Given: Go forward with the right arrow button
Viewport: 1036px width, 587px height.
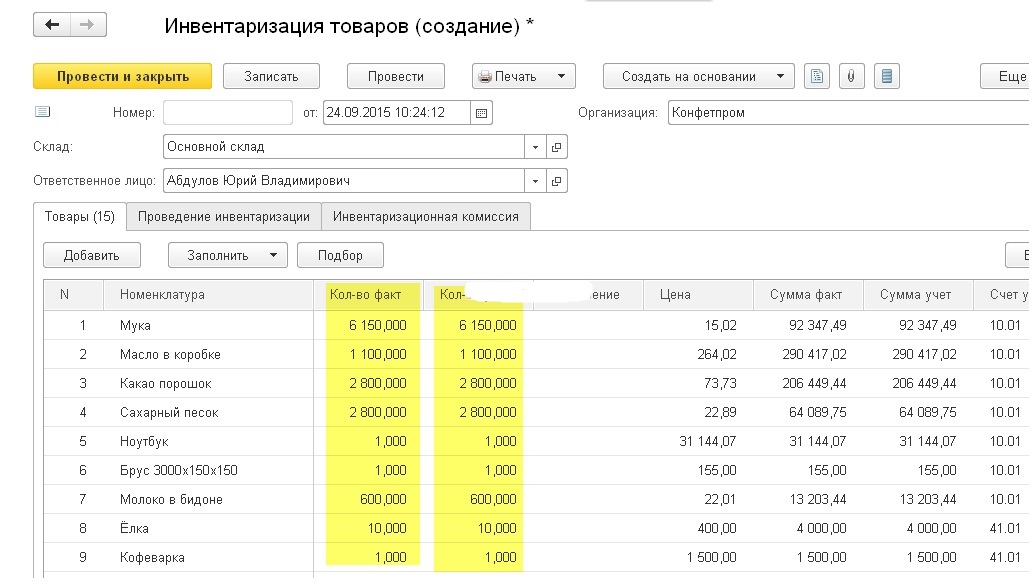Looking at the screenshot, I should coord(88,25).
